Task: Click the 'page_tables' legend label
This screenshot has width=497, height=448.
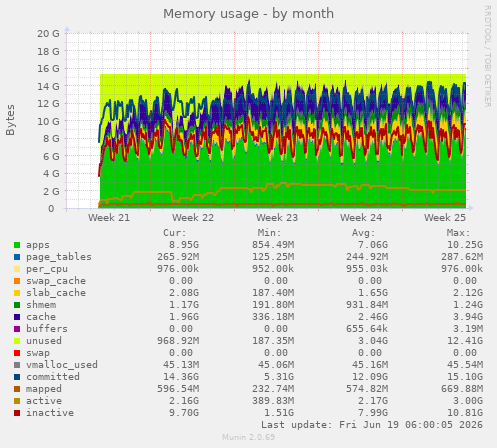Action: 59,257
